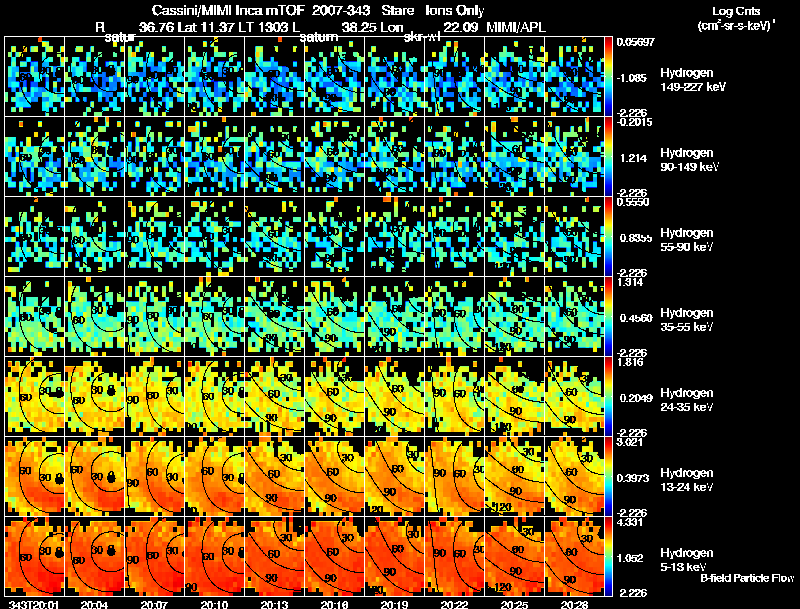The height and width of the screenshot is (609, 800).
Task: Open the 20:16 image in Hydrogen 35-55 keV row
Action: click(x=335, y=316)
